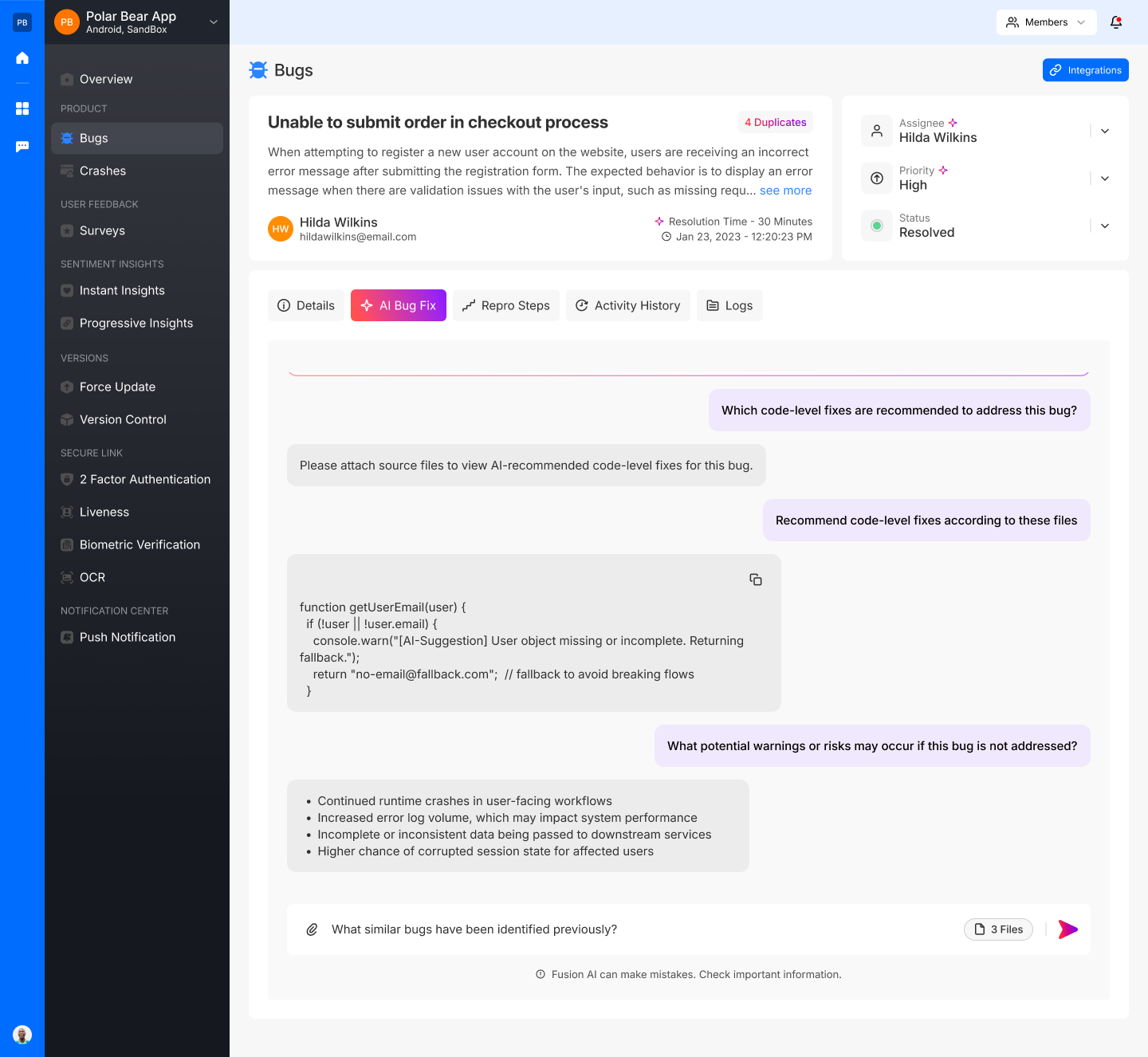This screenshot has width=1148, height=1057.
Task: Open the chat messages icon in left rail
Action: click(22, 147)
